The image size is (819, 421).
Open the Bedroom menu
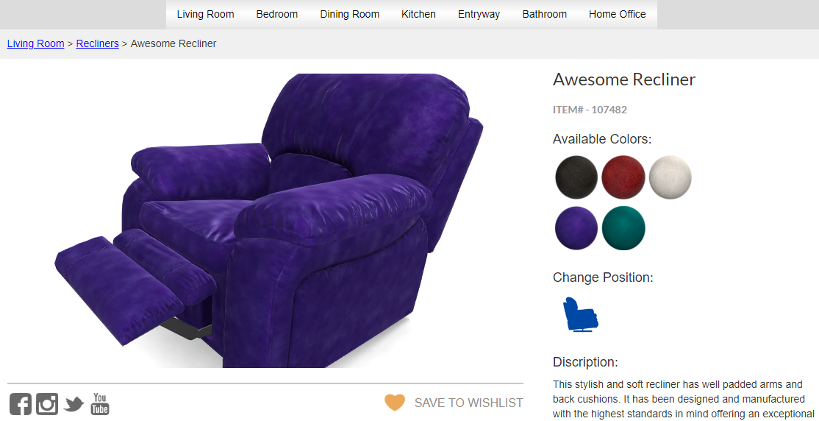click(277, 14)
